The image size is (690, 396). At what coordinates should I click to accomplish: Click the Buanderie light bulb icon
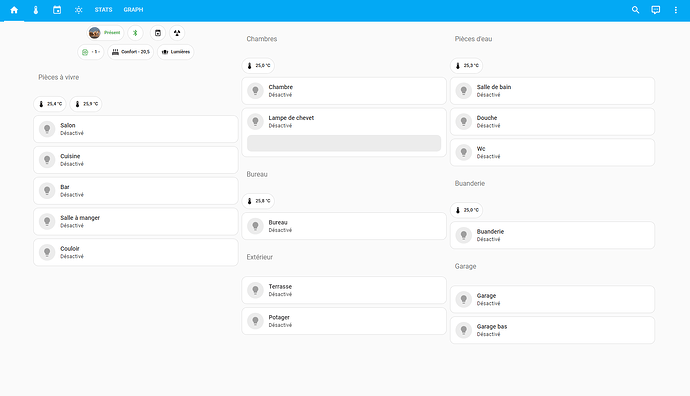tap(463, 235)
